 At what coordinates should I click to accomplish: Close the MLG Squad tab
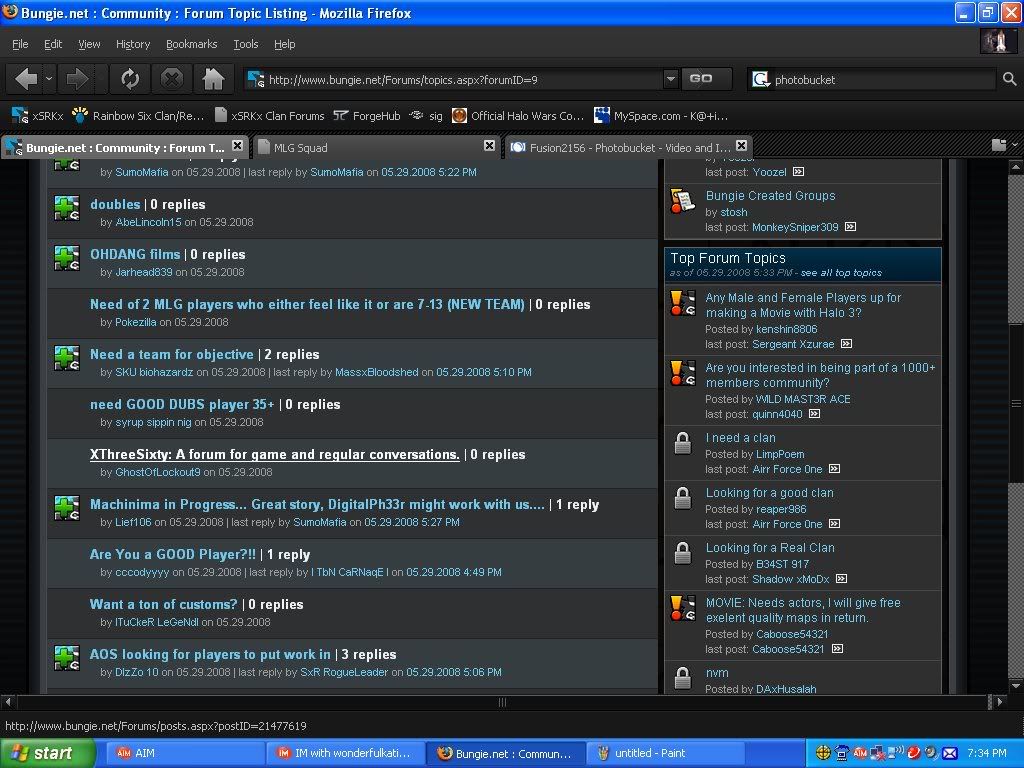[x=489, y=146]
